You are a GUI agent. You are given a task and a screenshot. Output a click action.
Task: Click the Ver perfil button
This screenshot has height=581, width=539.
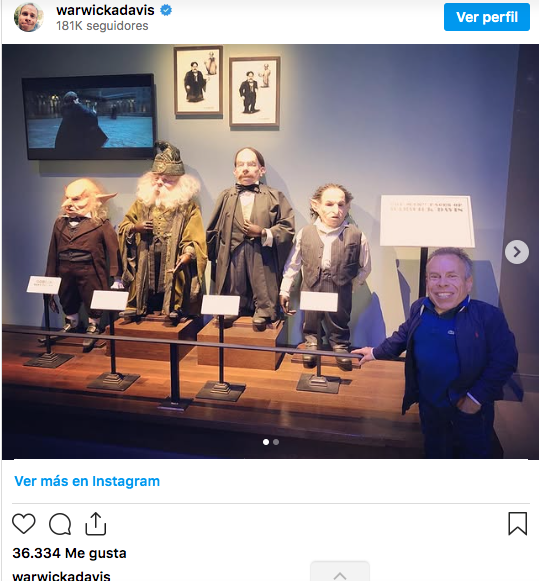point(487,17)
